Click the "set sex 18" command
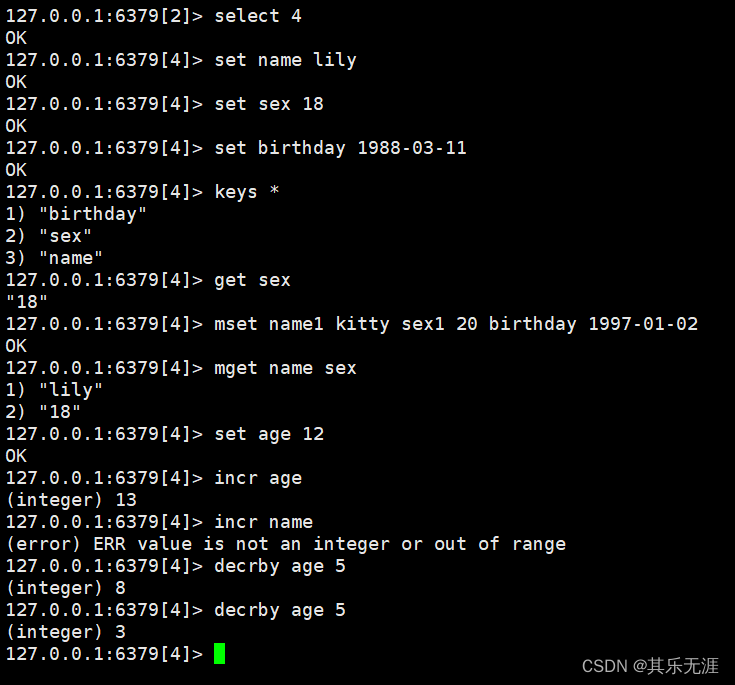Viewport: 735px width, 685px height. [269, 104]
